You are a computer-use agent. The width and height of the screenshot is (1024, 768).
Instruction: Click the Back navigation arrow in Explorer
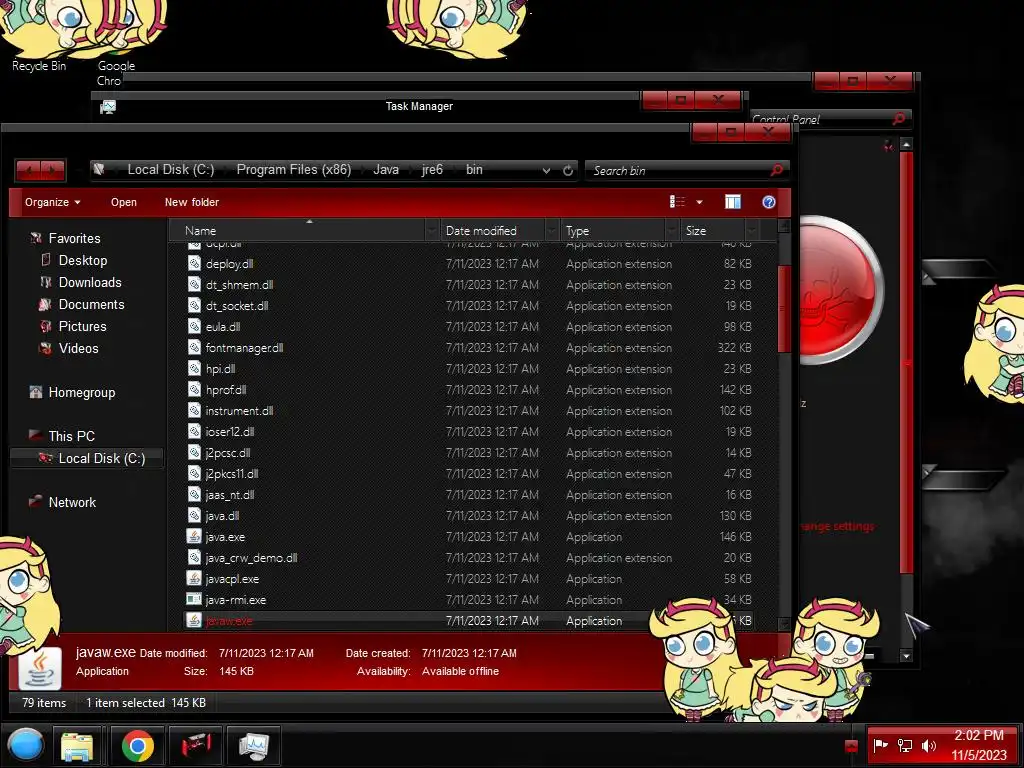[29, 170]
